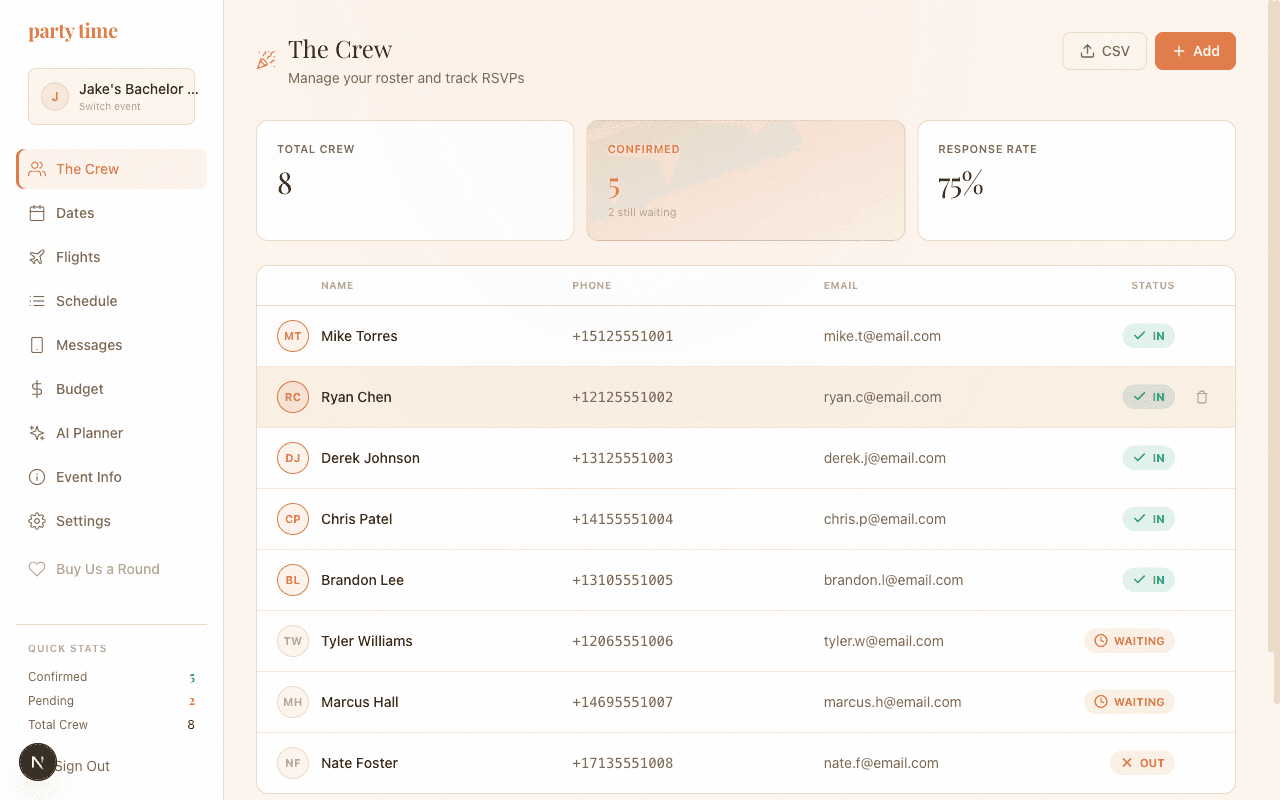This screenshot has height=800, width=1280.
Task: Follow the Buy Us a Round link
Action: 107,569
